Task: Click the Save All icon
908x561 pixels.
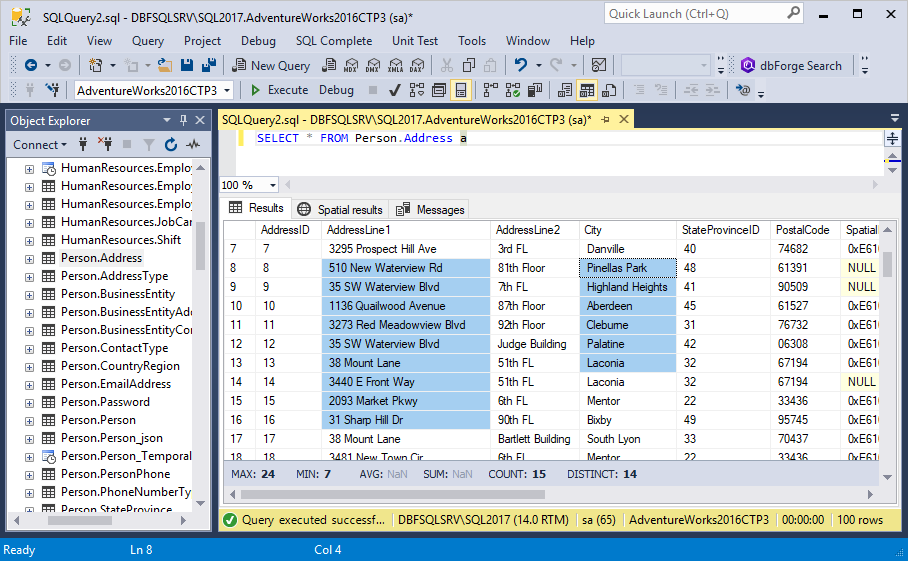Action: 208,65
